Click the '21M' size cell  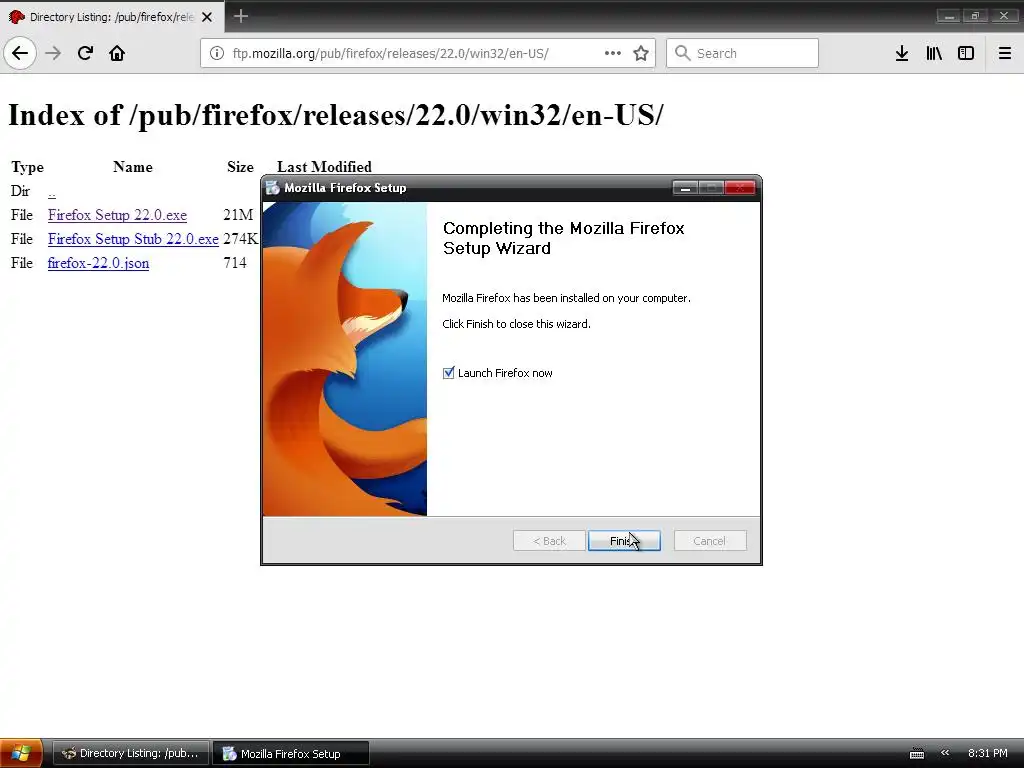tap(238, 215)
